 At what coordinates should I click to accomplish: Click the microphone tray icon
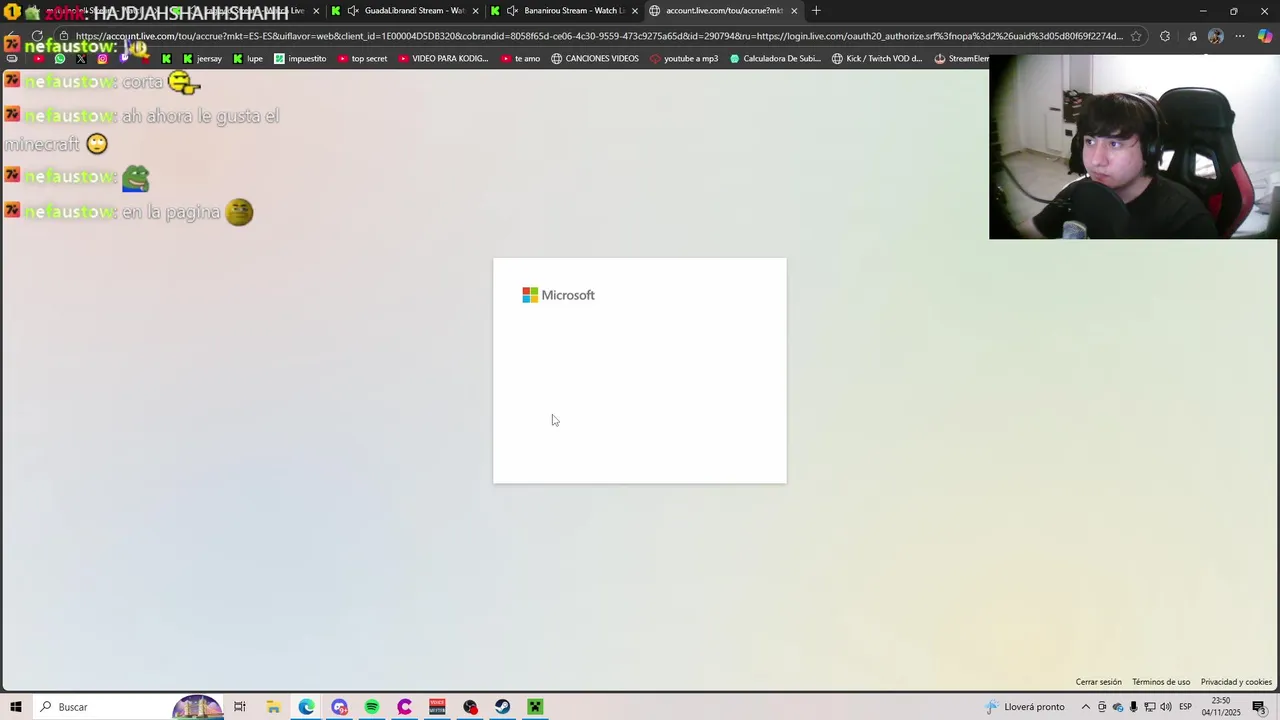pos(1134,707)
